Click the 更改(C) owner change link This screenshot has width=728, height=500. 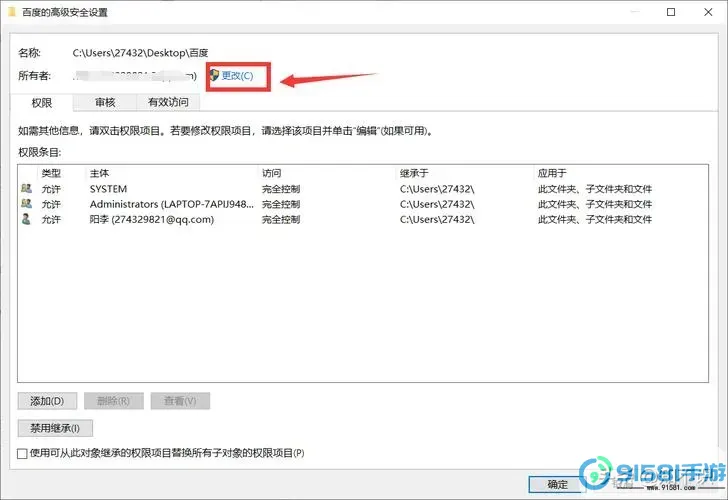[237, 76]
